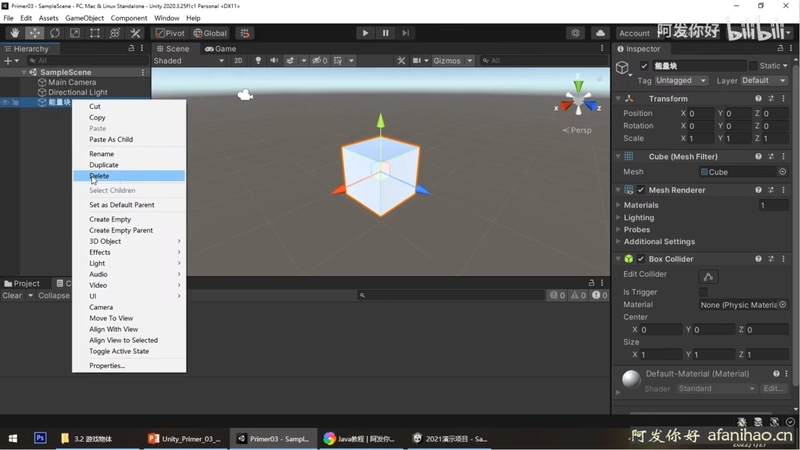Click the Pivot toggle button

[170, 33]
